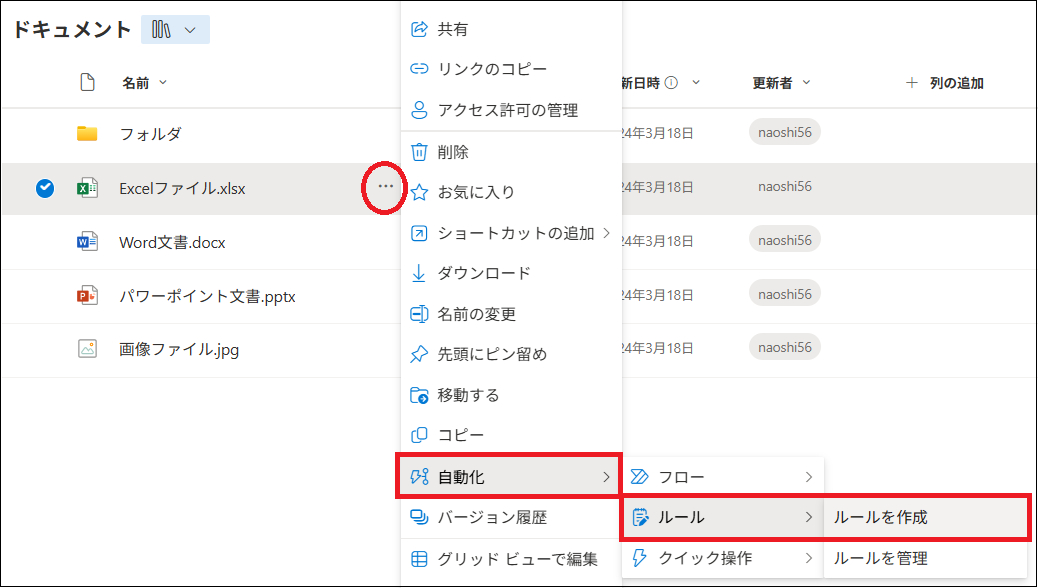Click the share icon in context menu
This screenshot has width=1038, height=588.
[419, 29]
